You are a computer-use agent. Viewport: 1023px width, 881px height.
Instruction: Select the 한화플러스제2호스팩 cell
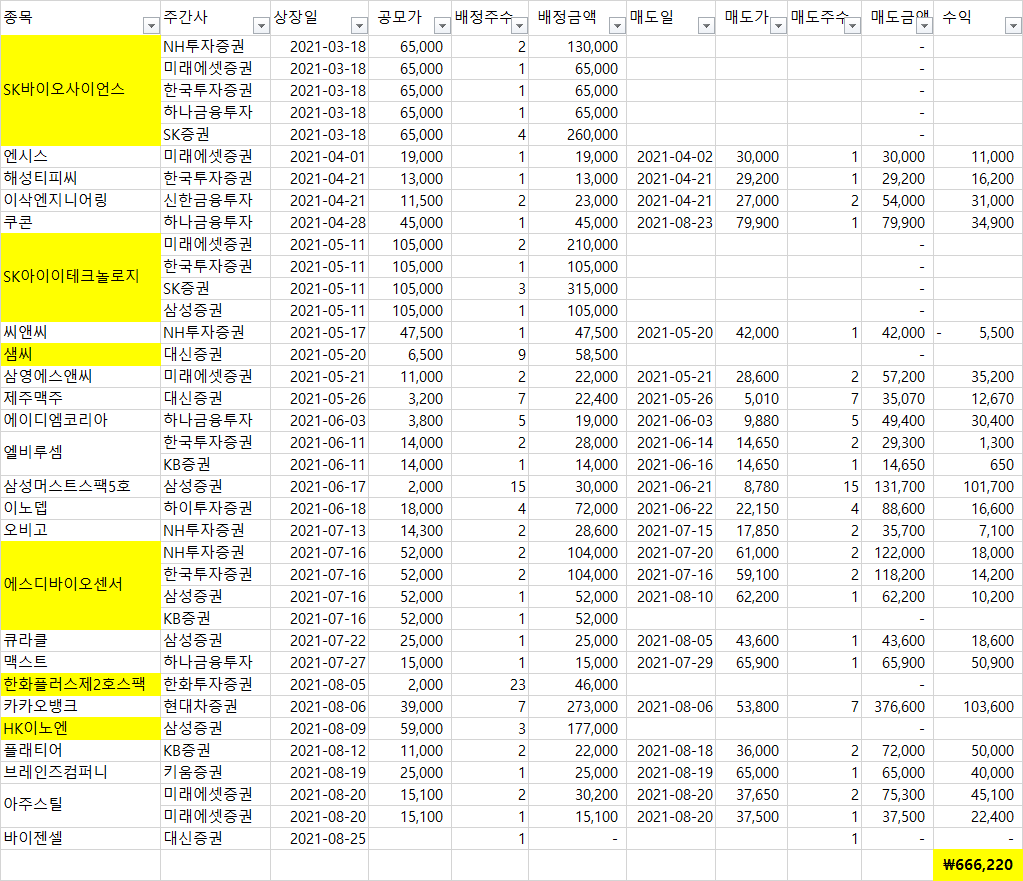pyautogui.click(x=81, y=685)
